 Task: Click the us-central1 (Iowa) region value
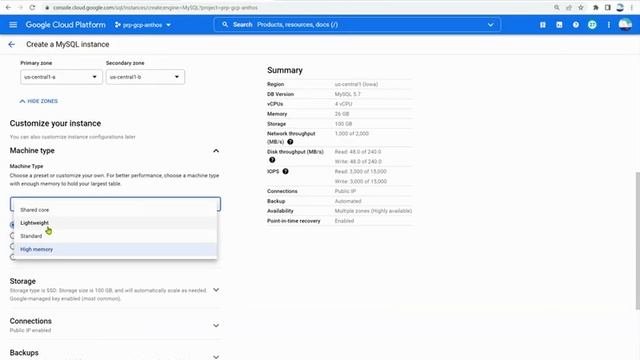click(356, 84)
